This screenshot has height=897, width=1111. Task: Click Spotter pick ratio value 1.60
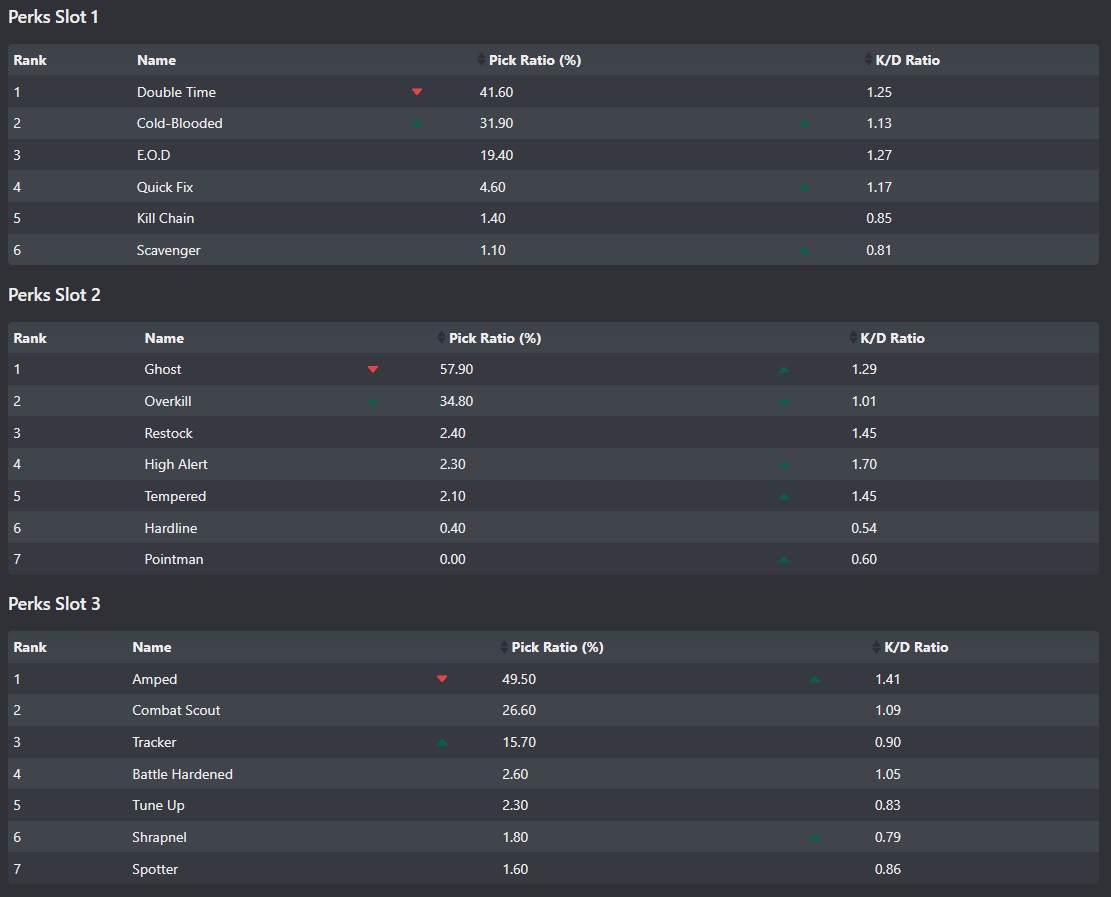point(515,869)
